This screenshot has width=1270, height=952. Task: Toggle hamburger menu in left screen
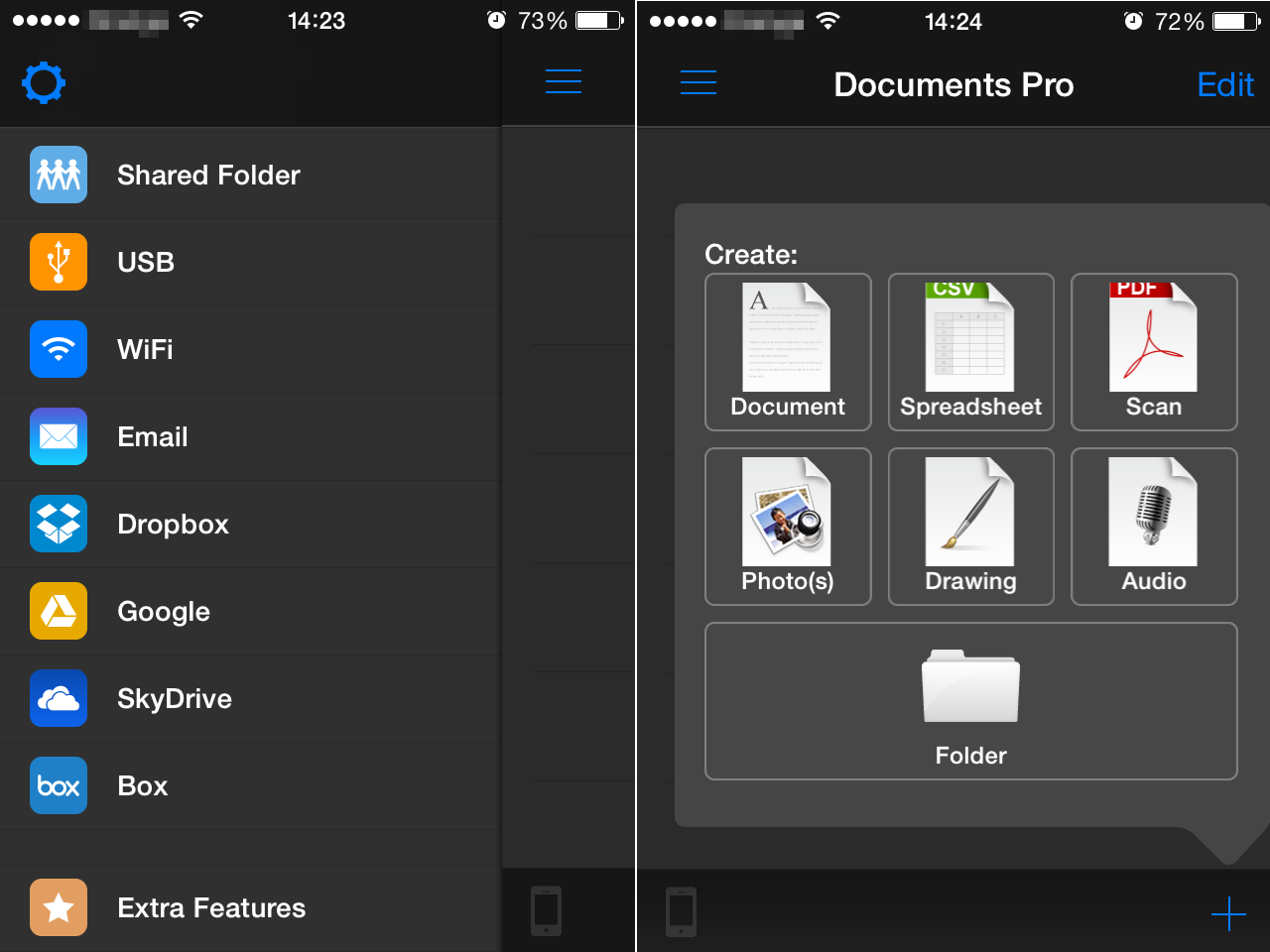point(564,81)
